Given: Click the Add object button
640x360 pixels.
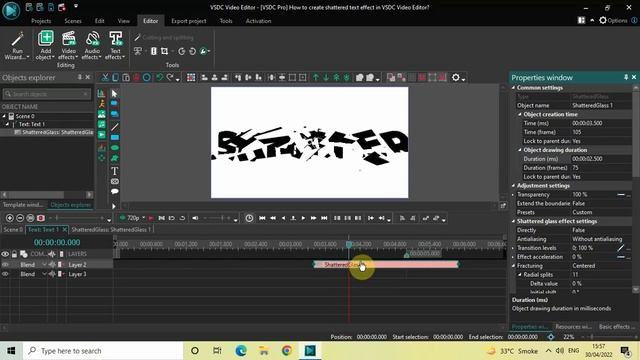Looking at the screenshot, I should coord(45,46).
